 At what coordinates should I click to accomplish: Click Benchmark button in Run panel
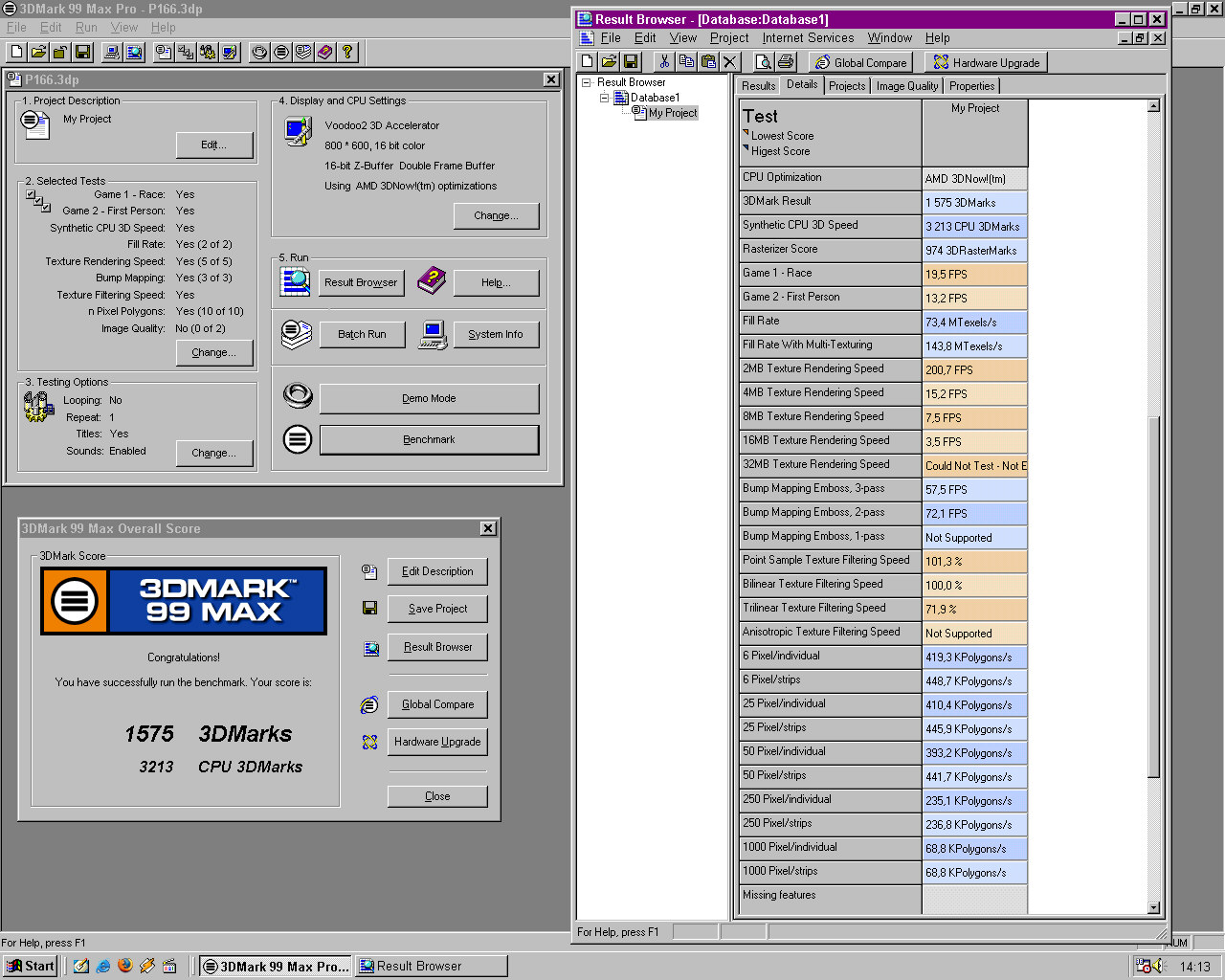[x=429, y=440]
